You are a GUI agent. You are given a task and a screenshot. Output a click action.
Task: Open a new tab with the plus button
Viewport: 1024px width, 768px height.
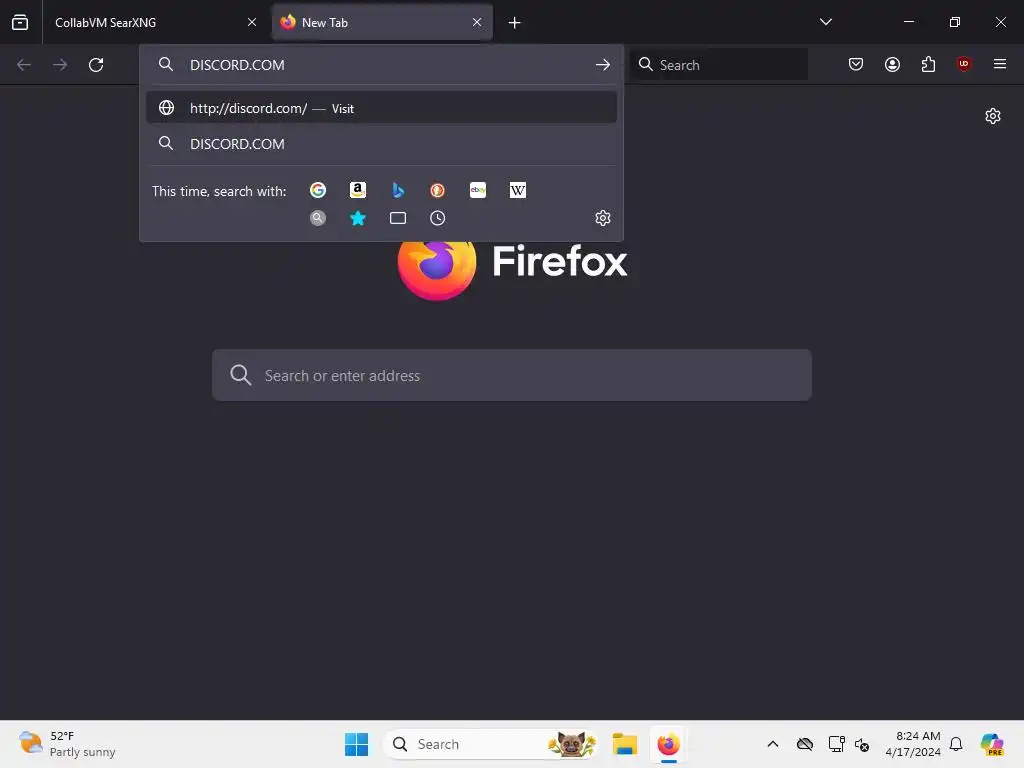[x=515, y=23]
